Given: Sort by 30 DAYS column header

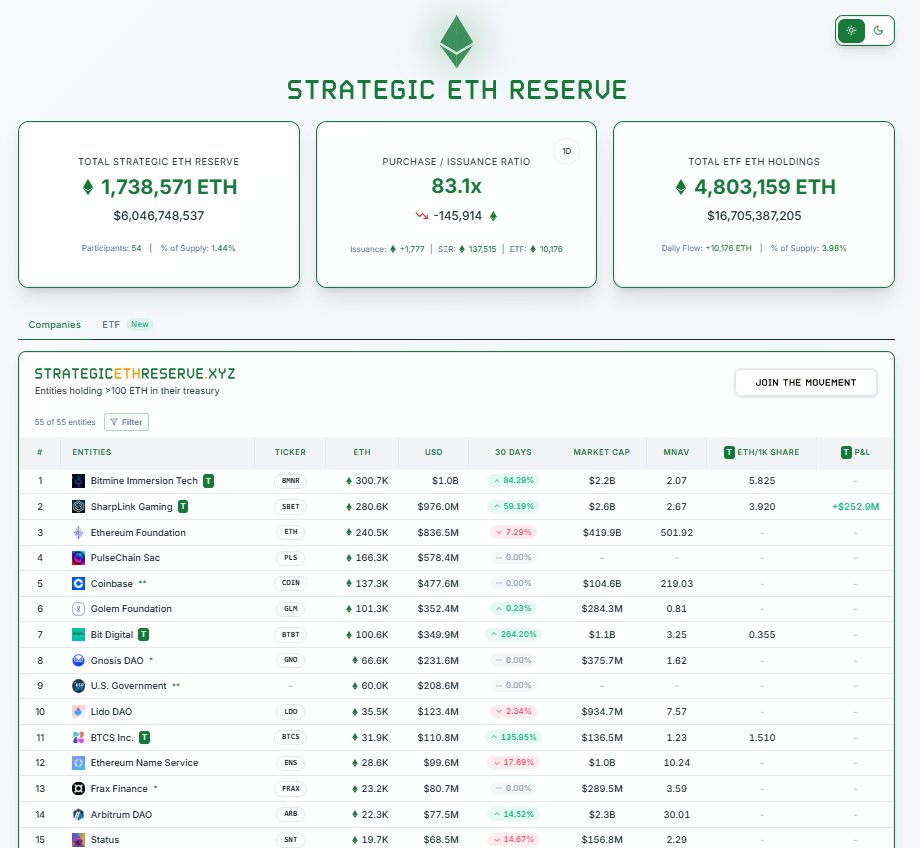Looking at the screenshot, I should tap(513, 452).
